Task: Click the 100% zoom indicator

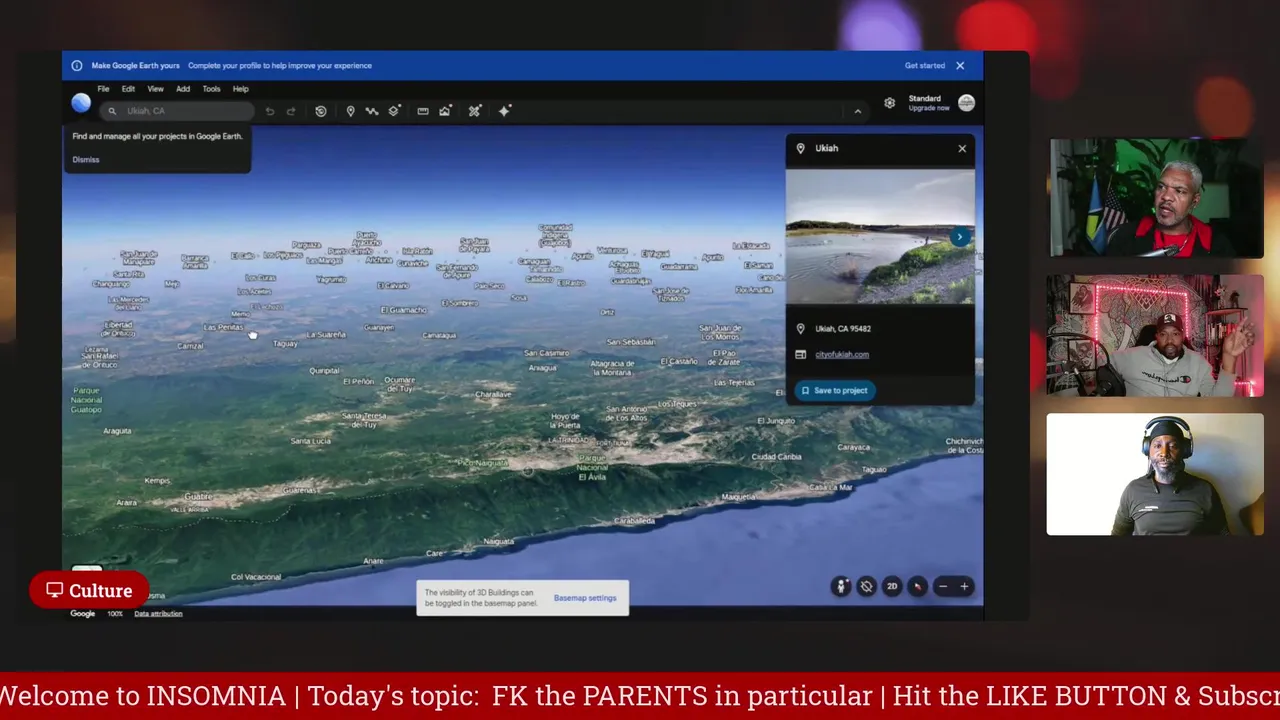Action: [x=115, y=614]
